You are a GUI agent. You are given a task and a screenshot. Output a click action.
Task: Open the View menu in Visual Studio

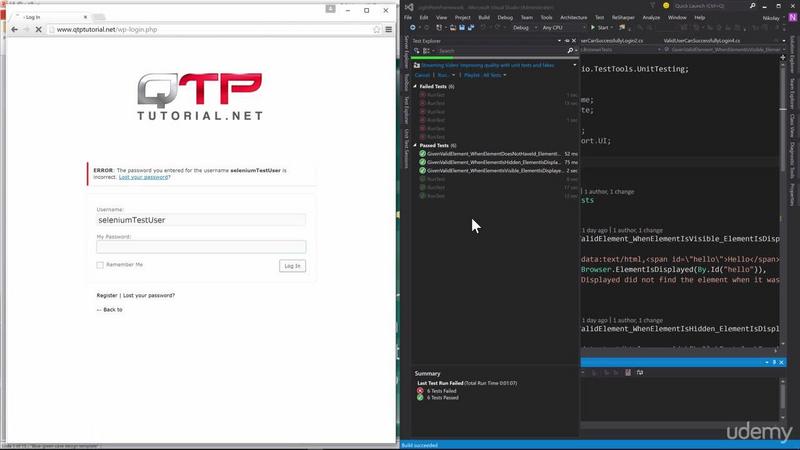pos(441,17)
